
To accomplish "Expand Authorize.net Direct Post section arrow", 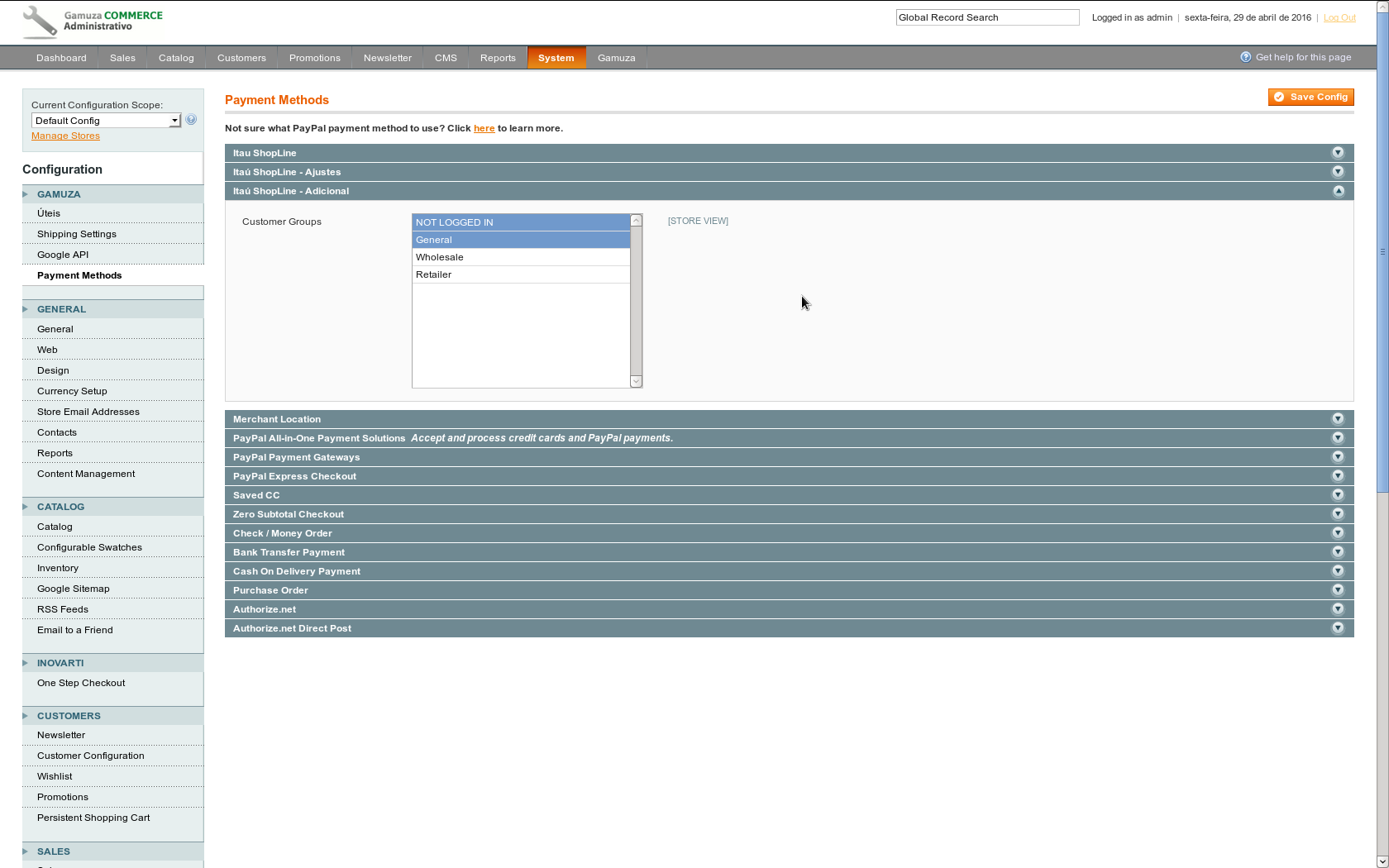I will (1338, 628).
